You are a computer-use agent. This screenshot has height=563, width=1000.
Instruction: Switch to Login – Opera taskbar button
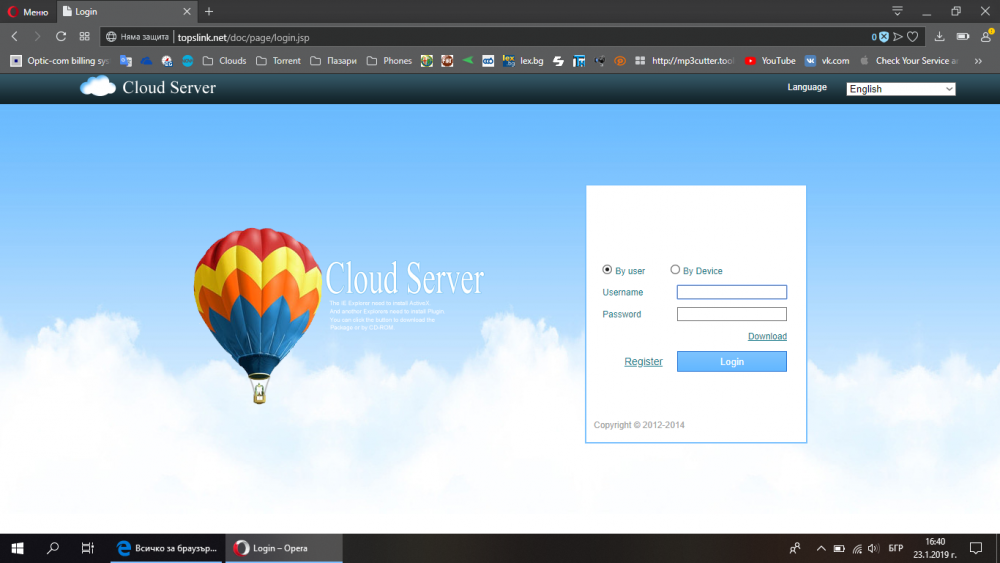pos(284,548)
